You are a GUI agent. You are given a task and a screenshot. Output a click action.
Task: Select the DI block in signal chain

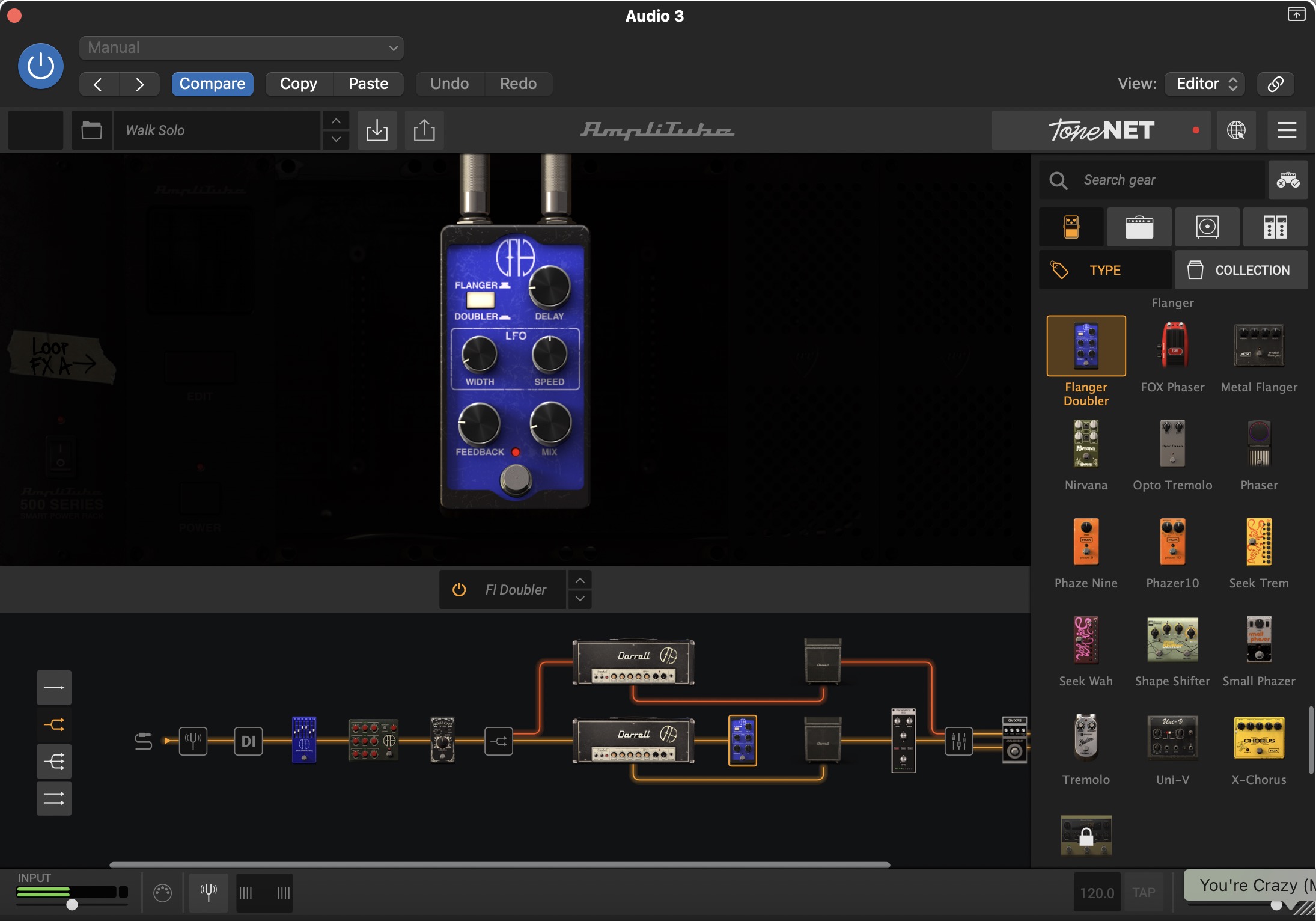click(x=248, y=741)
